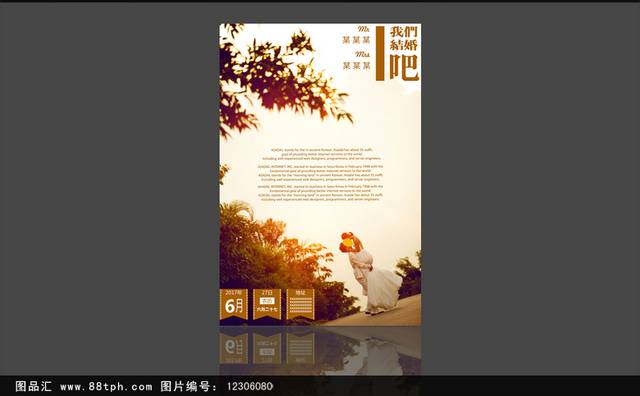Viewport: 640px width, 396px height.
Task: Click the last paragraph of poster body text
Action: 321,193
